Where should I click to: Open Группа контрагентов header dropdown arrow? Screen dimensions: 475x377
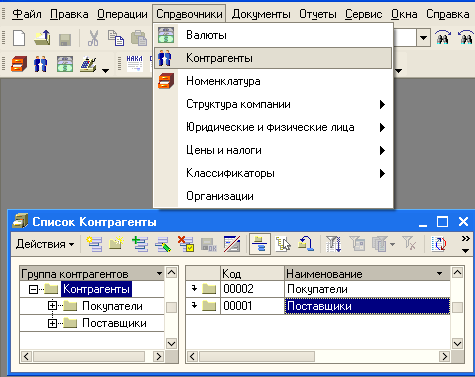click(x=159, y=274)
